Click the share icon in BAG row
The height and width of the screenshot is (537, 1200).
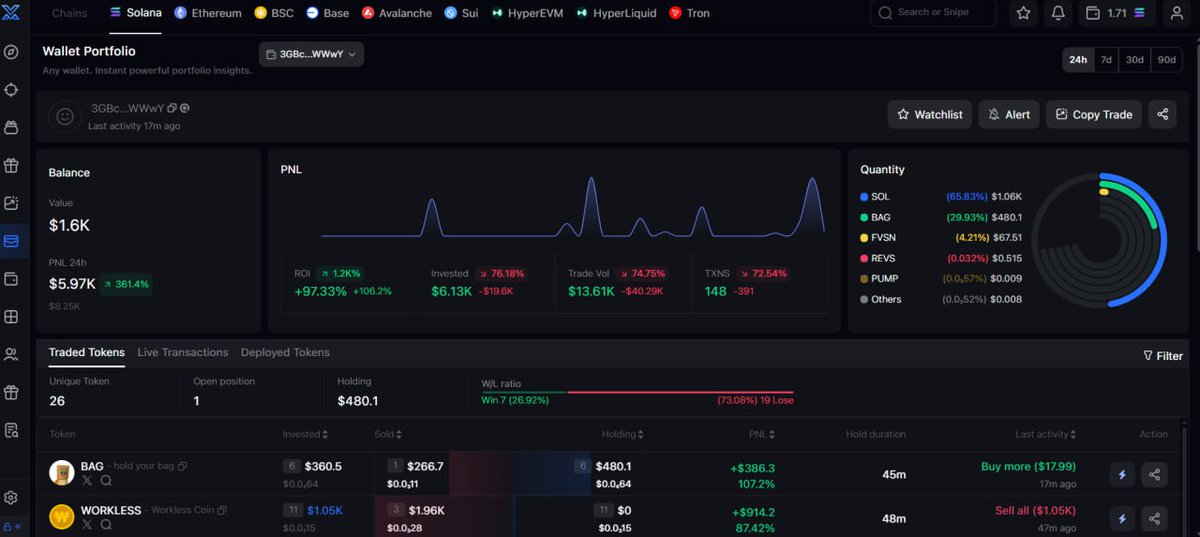point(1155,474)
